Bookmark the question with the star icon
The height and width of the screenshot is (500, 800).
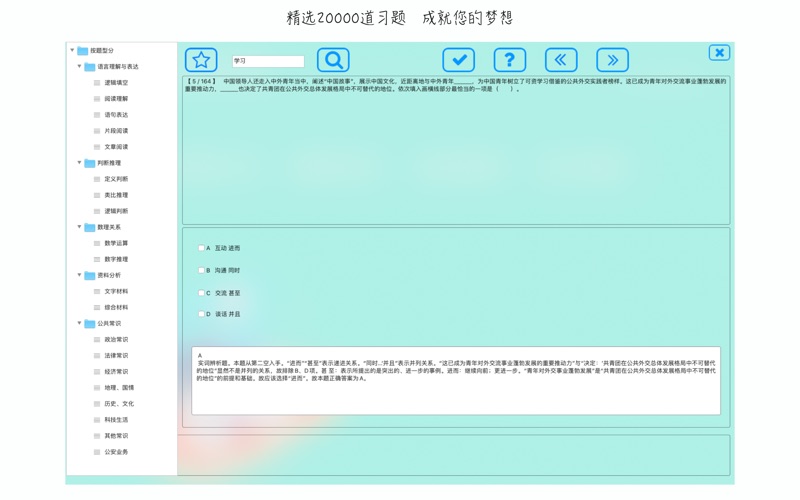[201, 60]
